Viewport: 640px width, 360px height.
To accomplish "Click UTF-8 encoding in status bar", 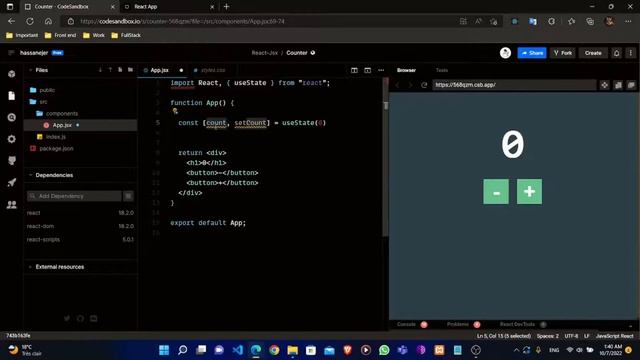I will pos(571,336).
